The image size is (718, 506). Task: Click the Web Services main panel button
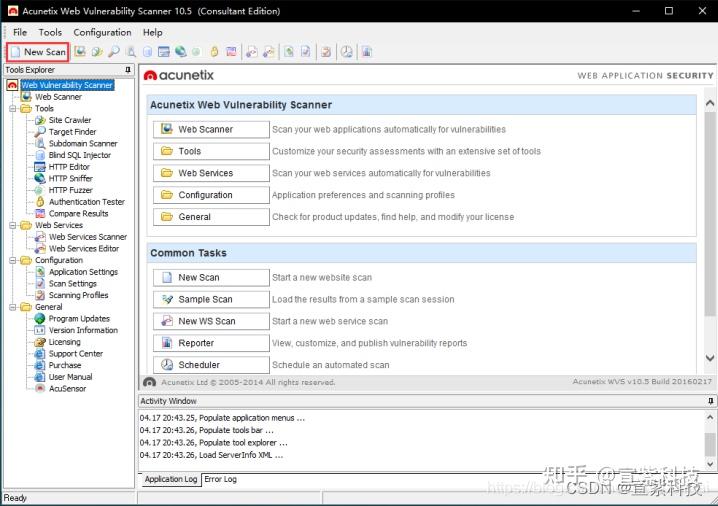(x=211, y=173)
